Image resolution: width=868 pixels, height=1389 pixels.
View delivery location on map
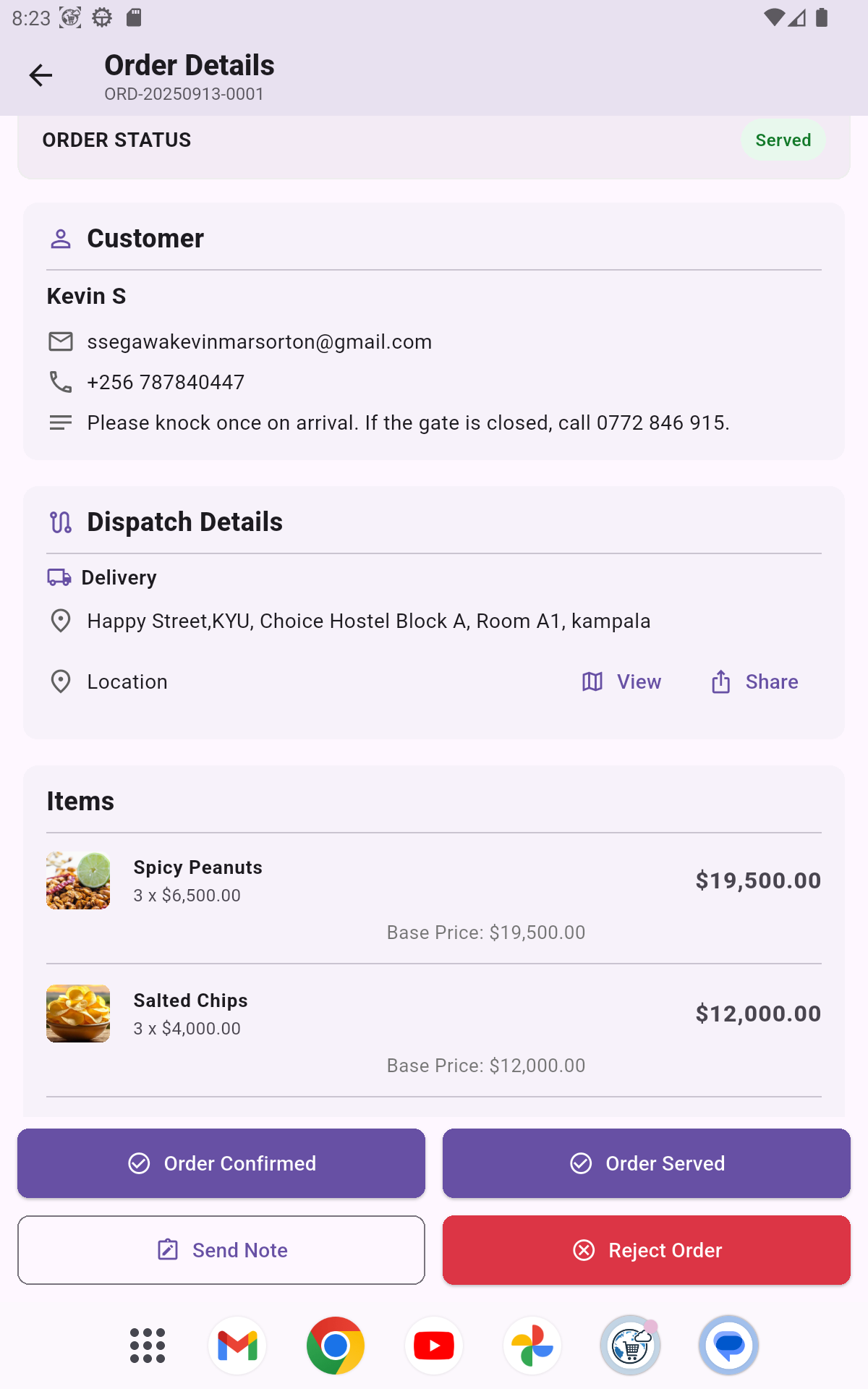622,681
